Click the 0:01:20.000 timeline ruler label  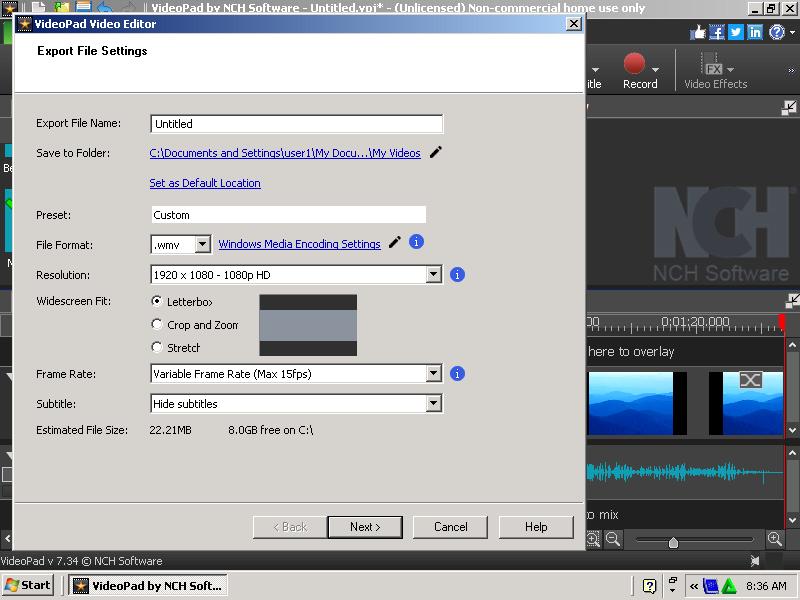coord(695,321)
